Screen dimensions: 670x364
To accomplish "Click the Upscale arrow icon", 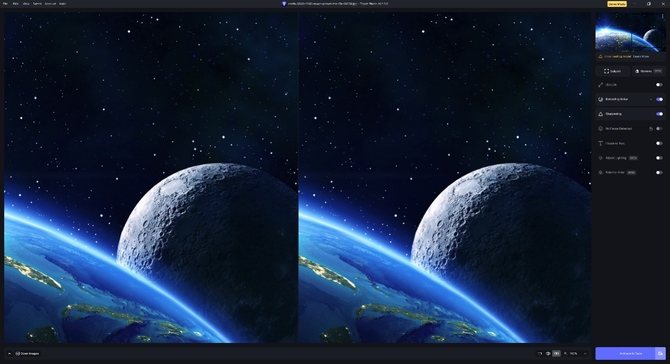I will pos(600,85).
